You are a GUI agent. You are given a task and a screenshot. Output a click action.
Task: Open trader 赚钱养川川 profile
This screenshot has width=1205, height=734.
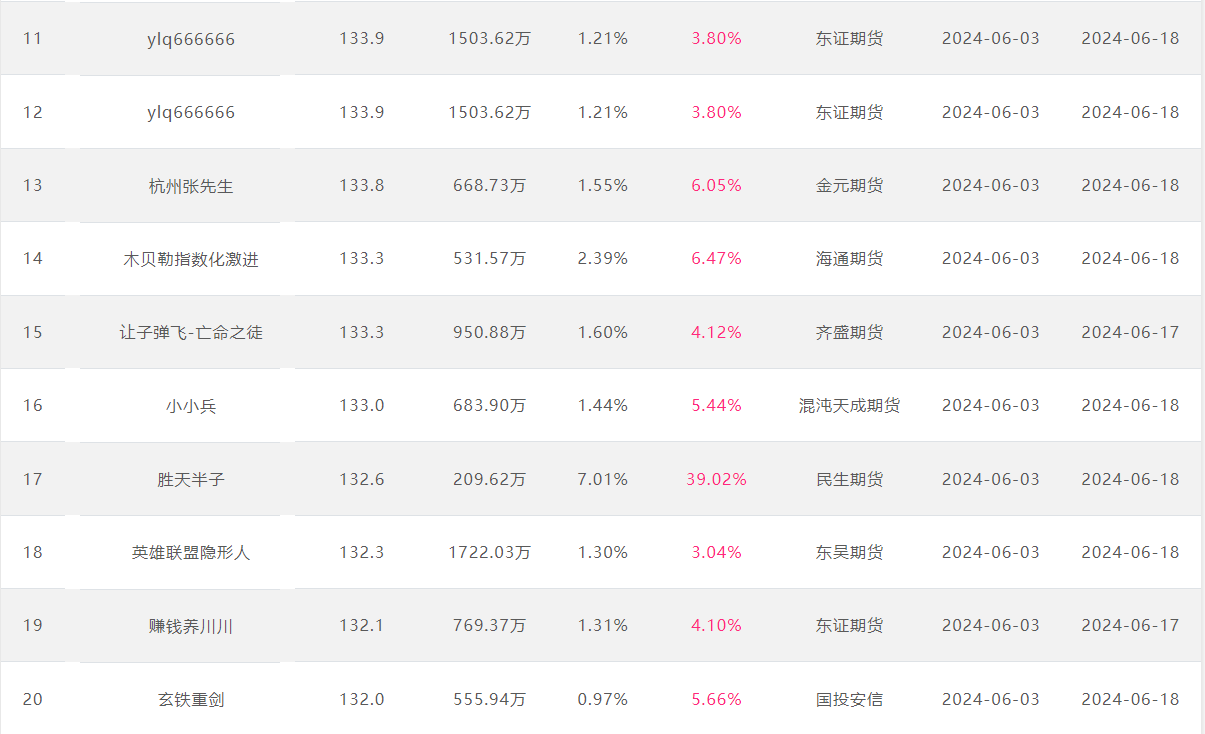pos(191,626)
